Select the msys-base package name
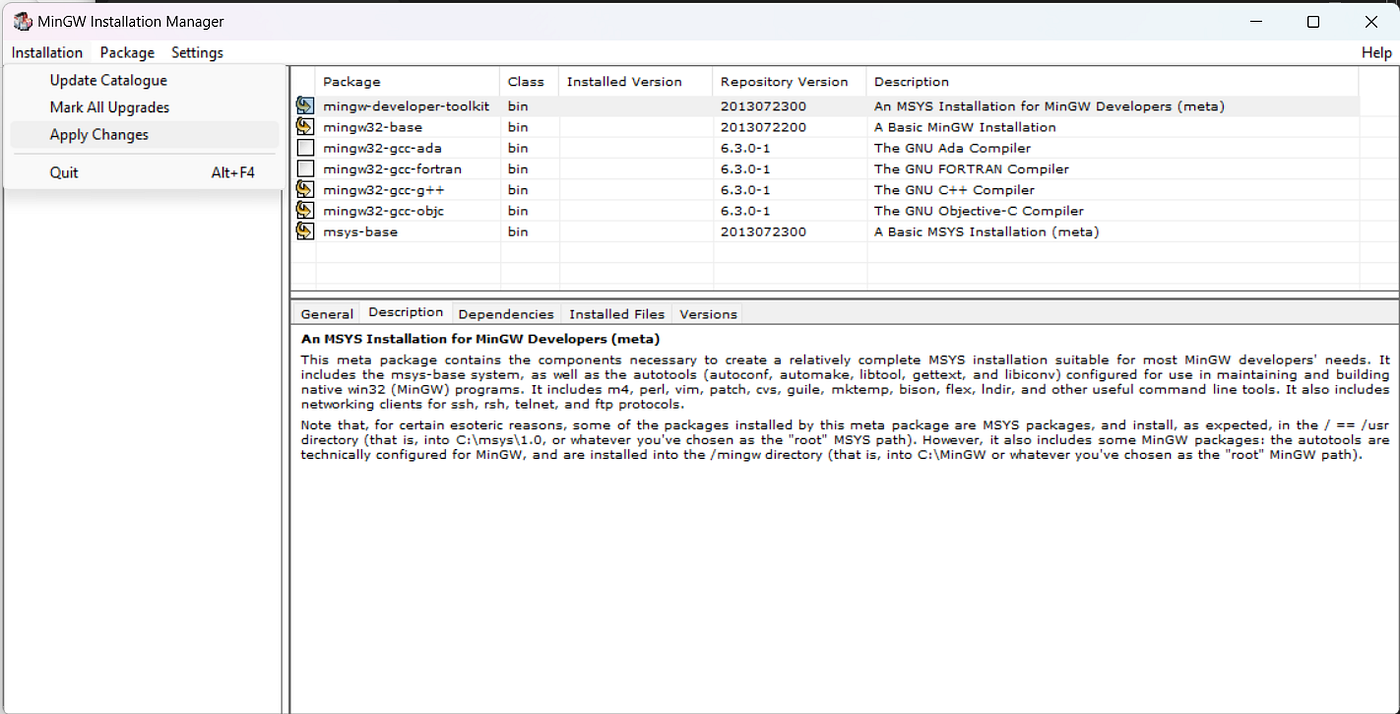 [x=360, y=232]
